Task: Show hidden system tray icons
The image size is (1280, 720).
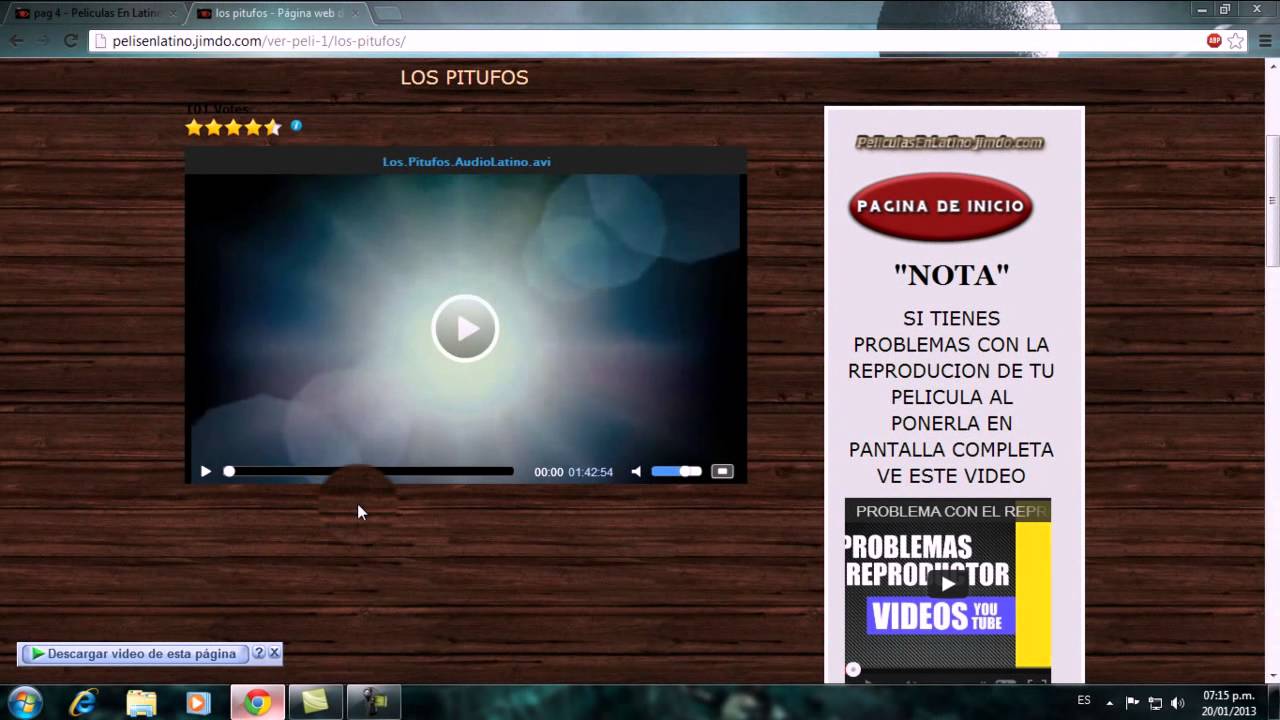Action: pos(1110,702)
